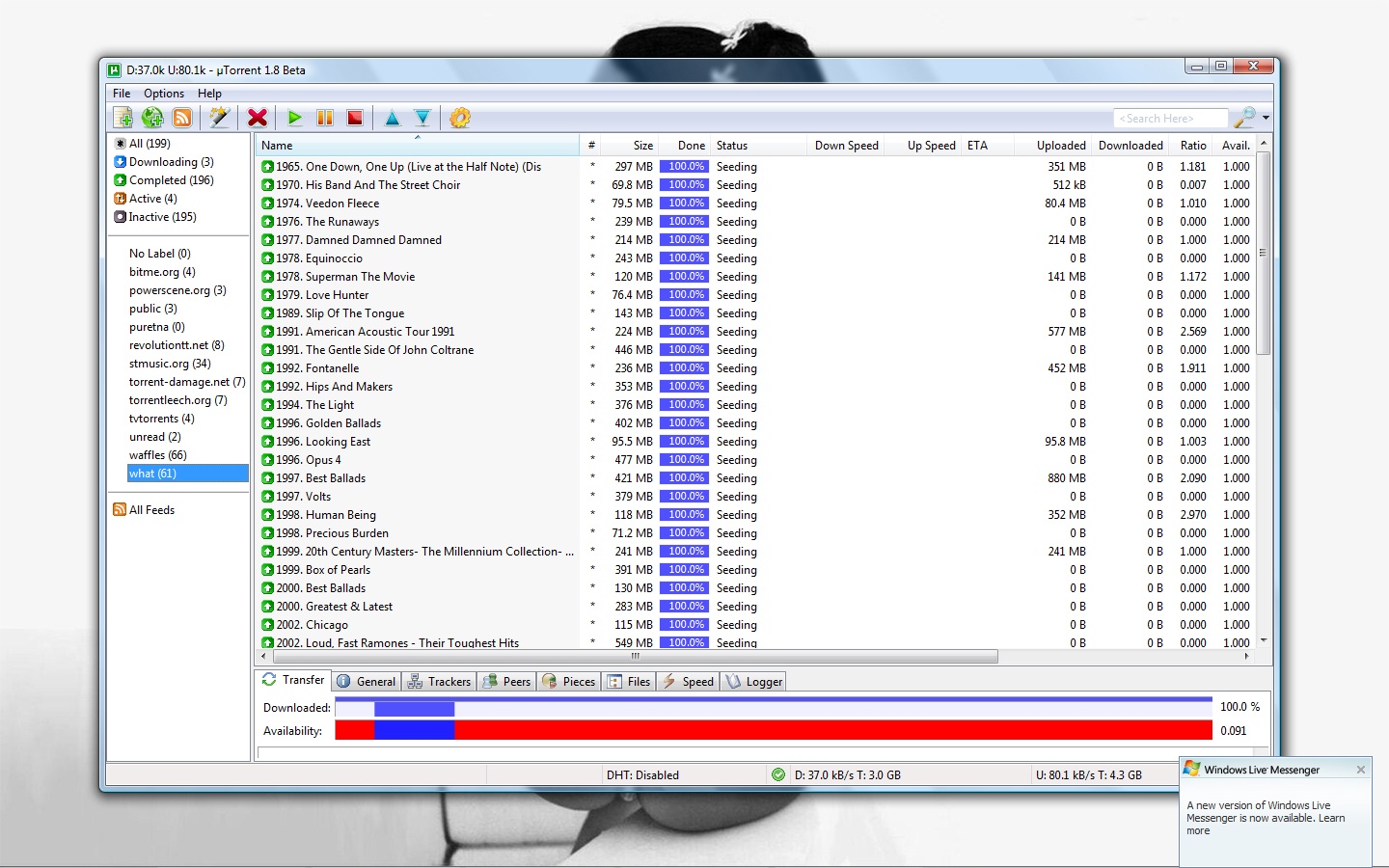Viewport: 1389px width, 868px height.
Task: Select the revolutiontt.net (8) label
Action: (177, 345)
